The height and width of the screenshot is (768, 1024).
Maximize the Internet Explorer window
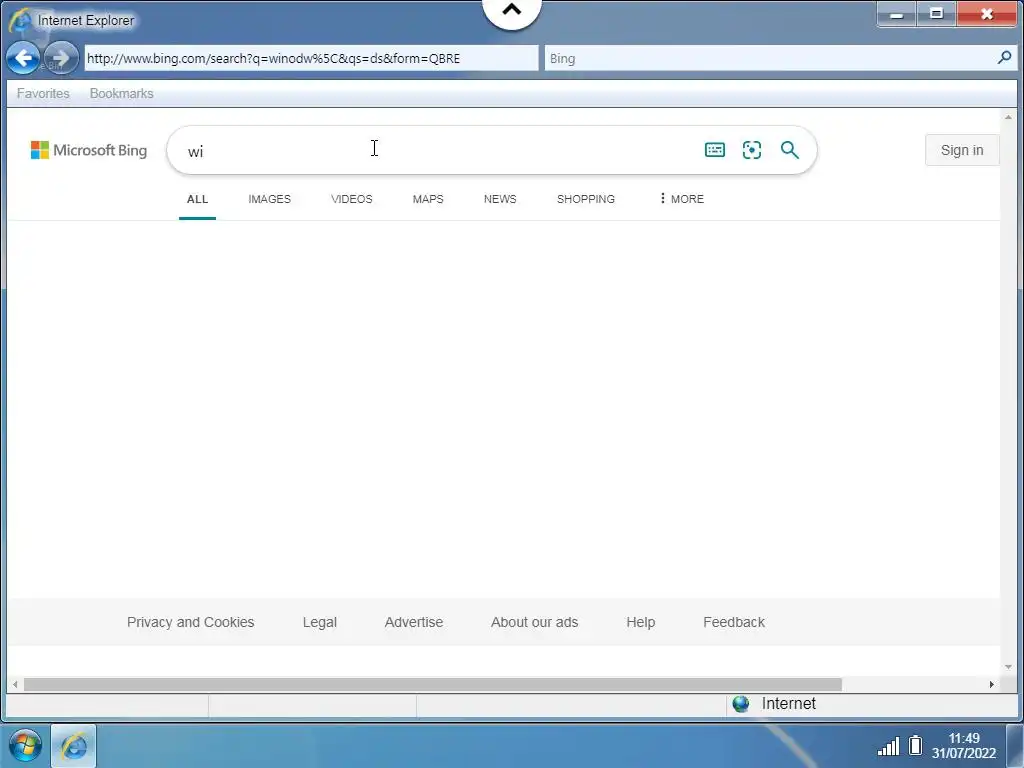(936, 14)
